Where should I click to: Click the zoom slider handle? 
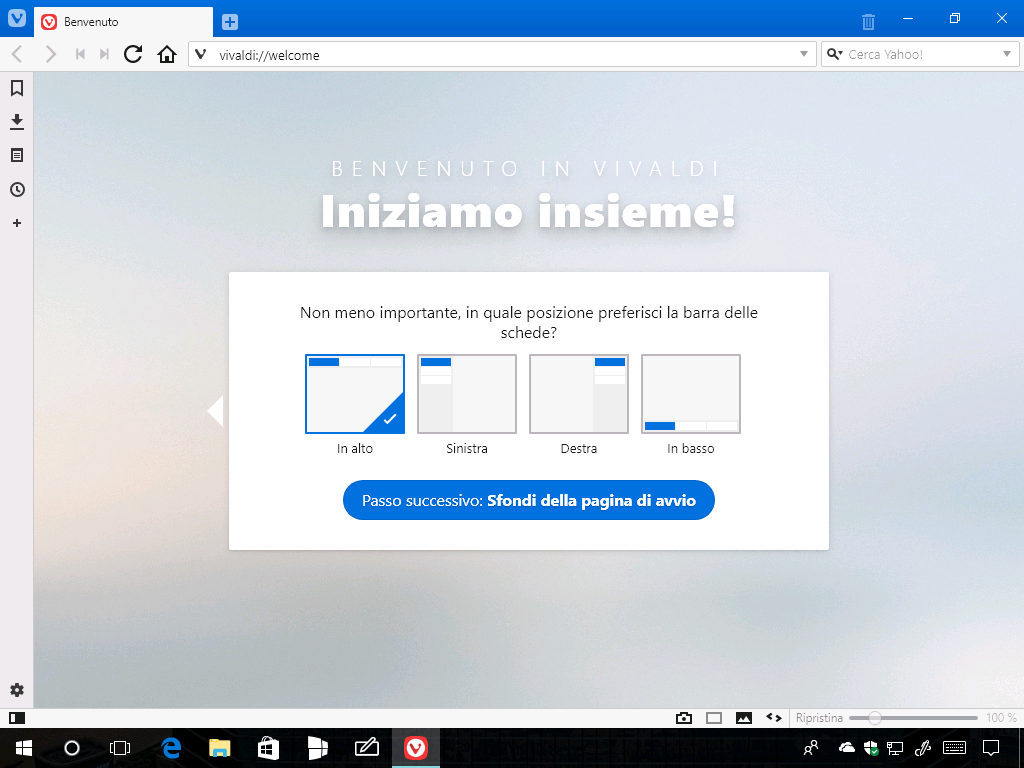874,718
